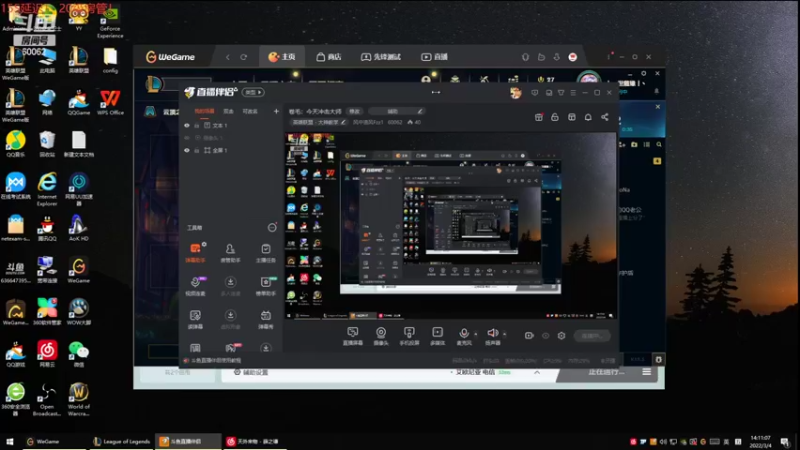The image size is (800, 450).
Task: Toggle visibility of 全屏 1 source
Action: [187, 151]
